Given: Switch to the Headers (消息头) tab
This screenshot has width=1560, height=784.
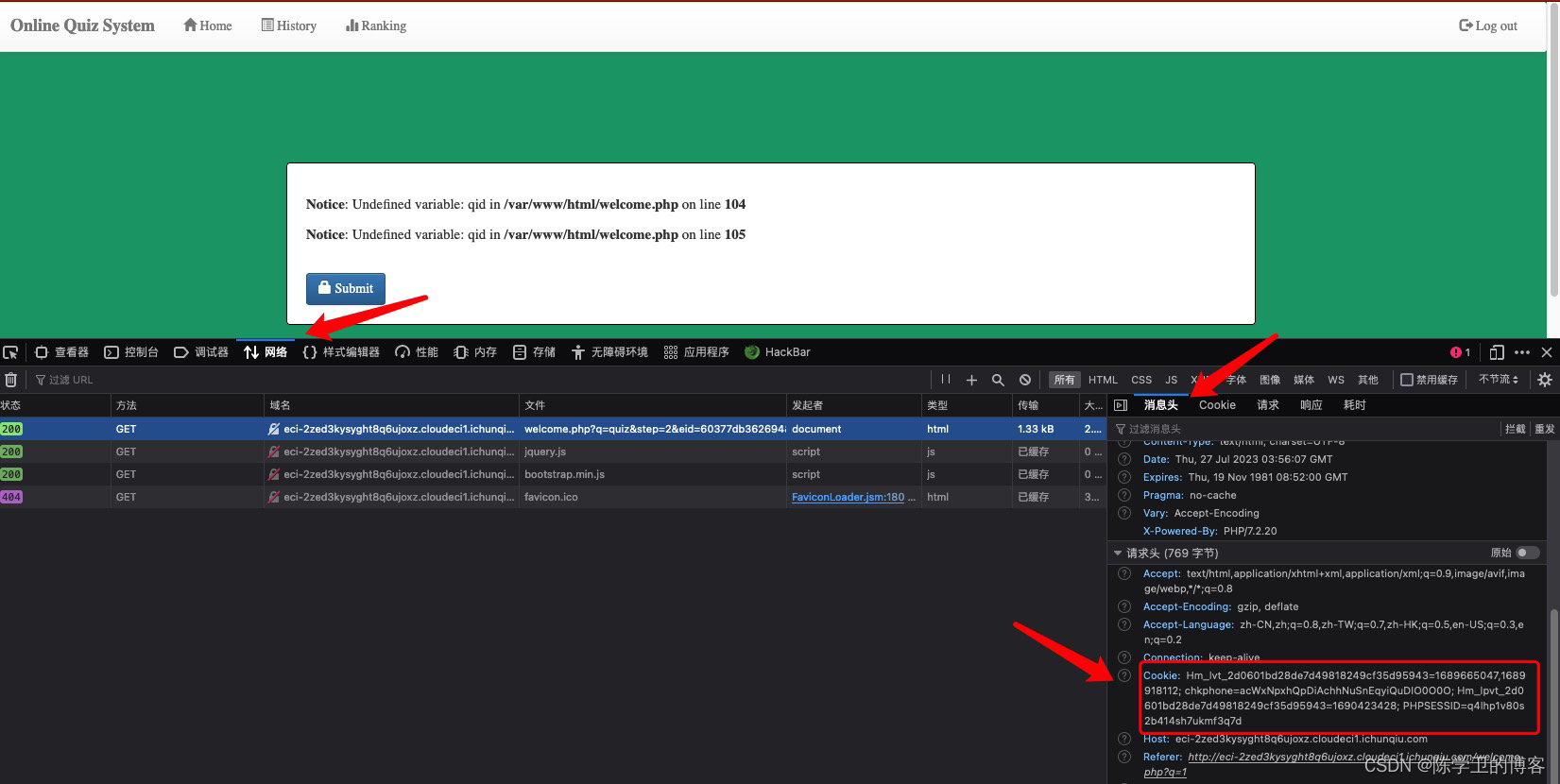Looking at the screenshot, I should (1160, 405).
